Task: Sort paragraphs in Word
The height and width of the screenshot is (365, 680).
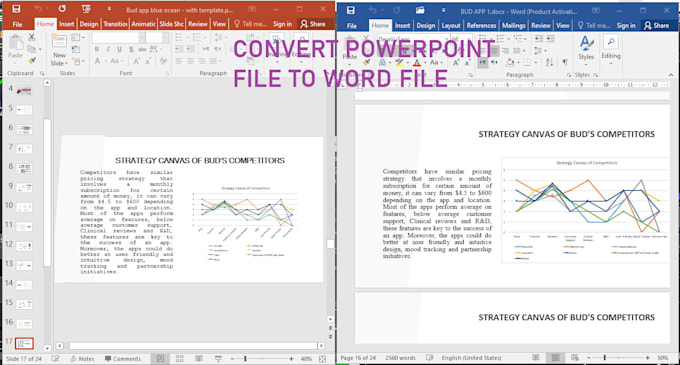Action: [x=549, y=63]
